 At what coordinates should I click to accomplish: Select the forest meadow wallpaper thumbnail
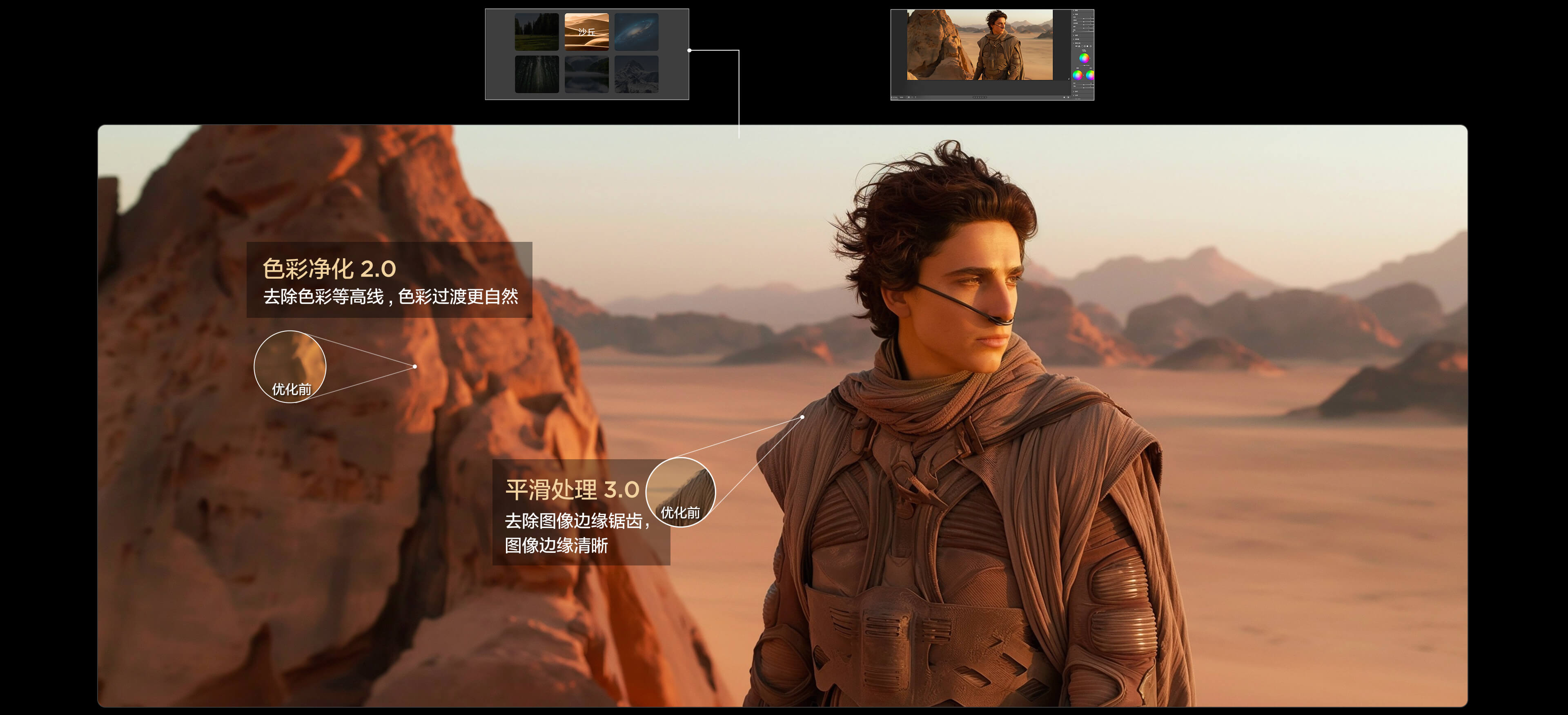click(536, 32)
